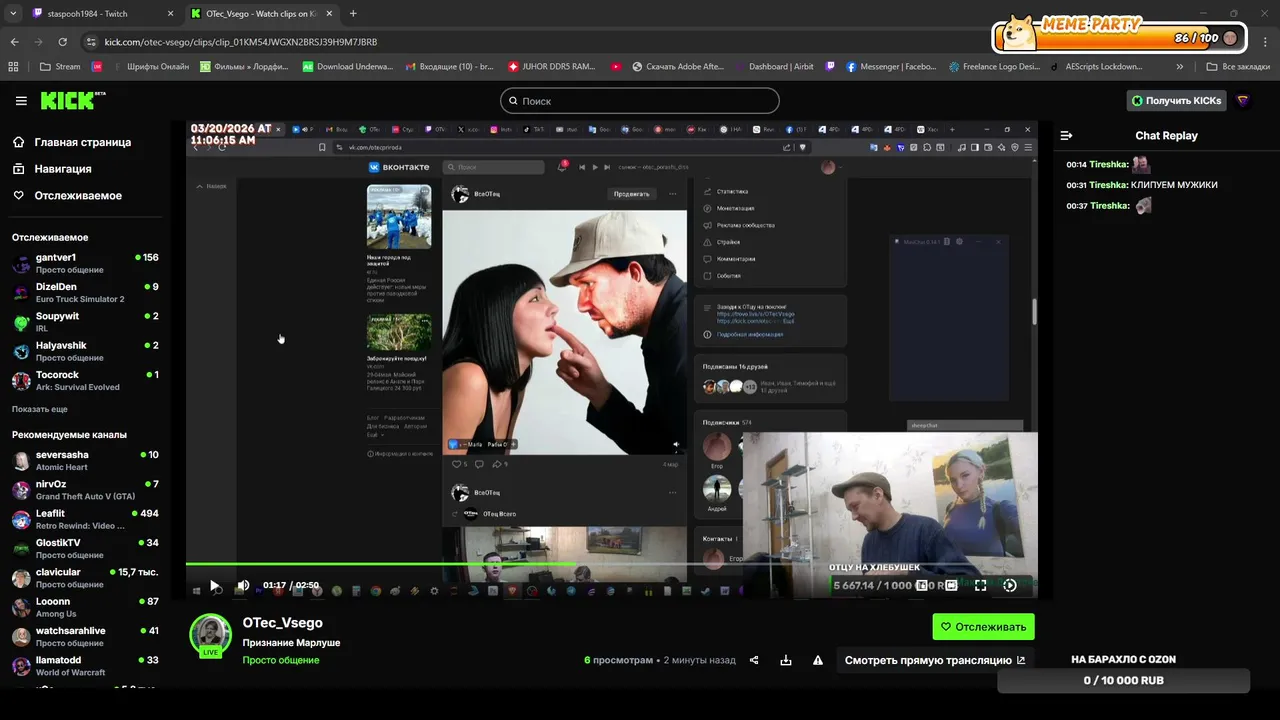1280x720 pixels.
Task: Open Halyavshik channel in sidebar
Action: coord(85,351)
